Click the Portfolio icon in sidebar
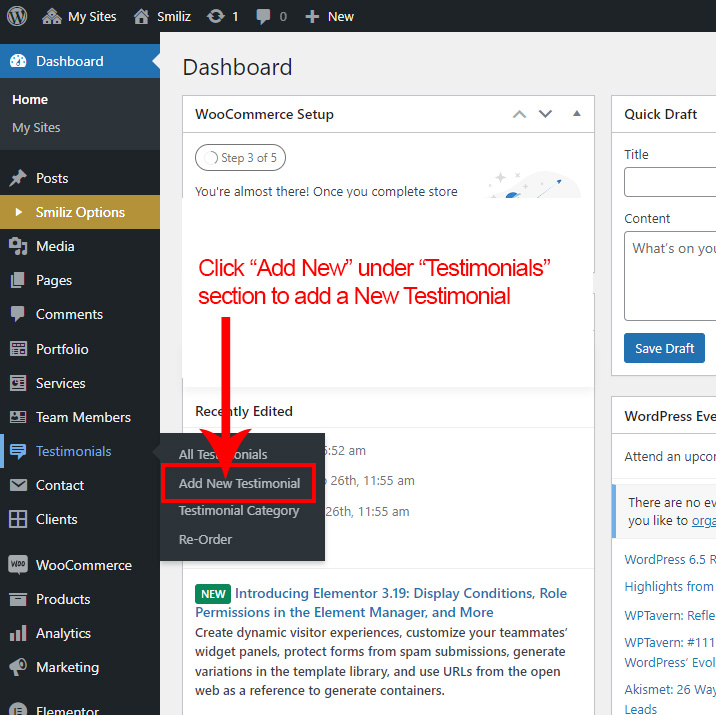The width and height of the screenshot is (716, 715). tap(18, 349)
